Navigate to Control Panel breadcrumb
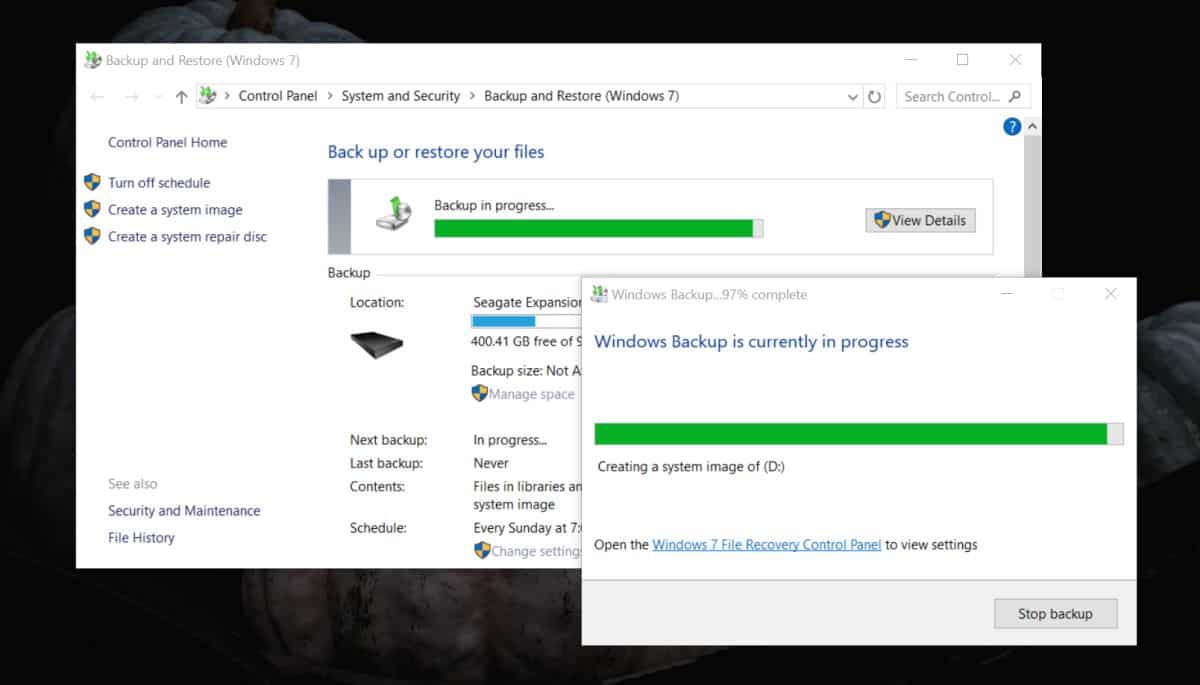 (x=278, y=96)
